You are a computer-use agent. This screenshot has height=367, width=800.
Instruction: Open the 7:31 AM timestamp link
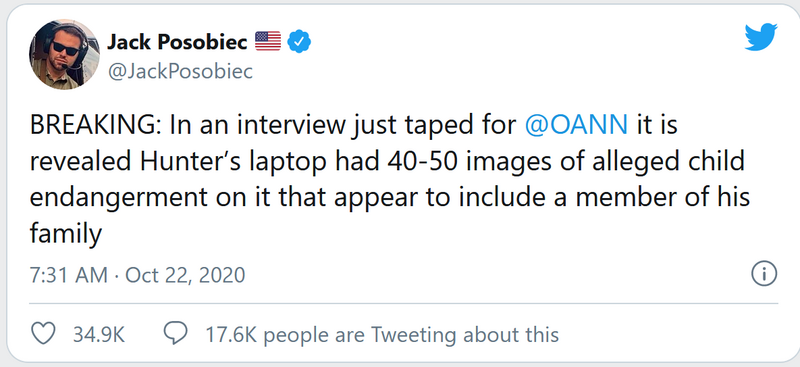point(69,275)
